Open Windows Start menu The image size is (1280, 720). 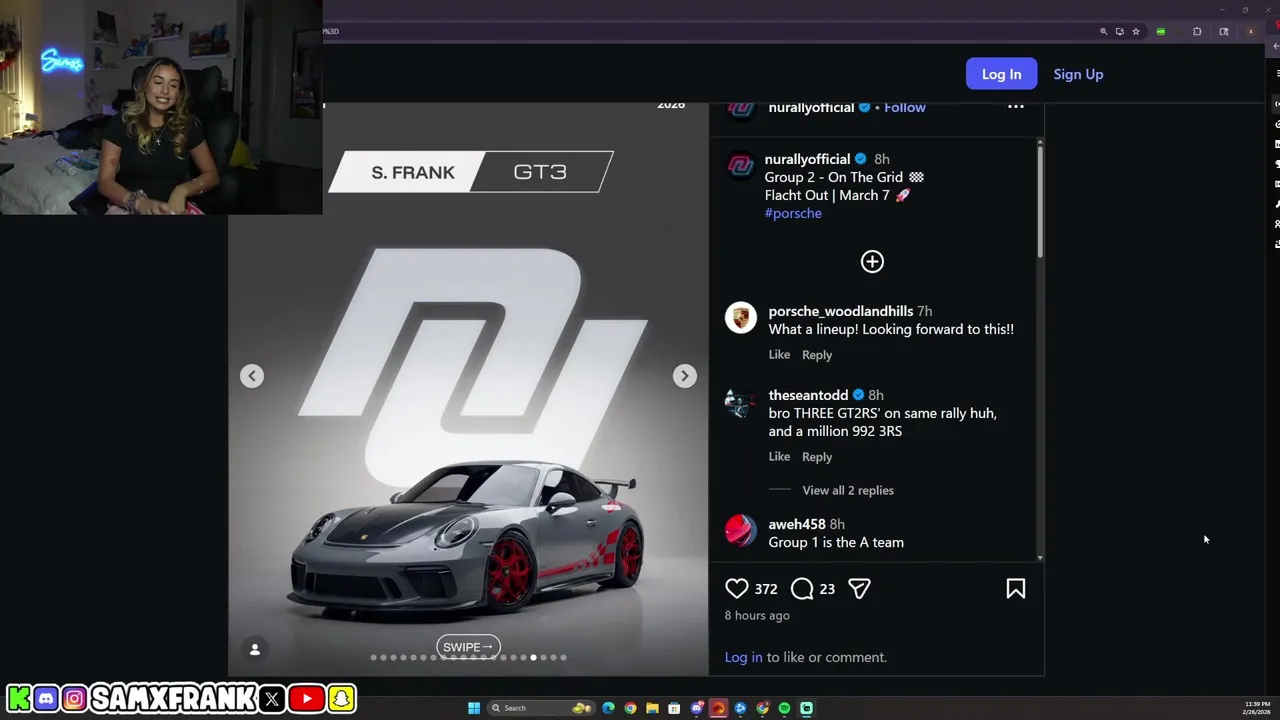pyautogui.click(x=474, y=708)
